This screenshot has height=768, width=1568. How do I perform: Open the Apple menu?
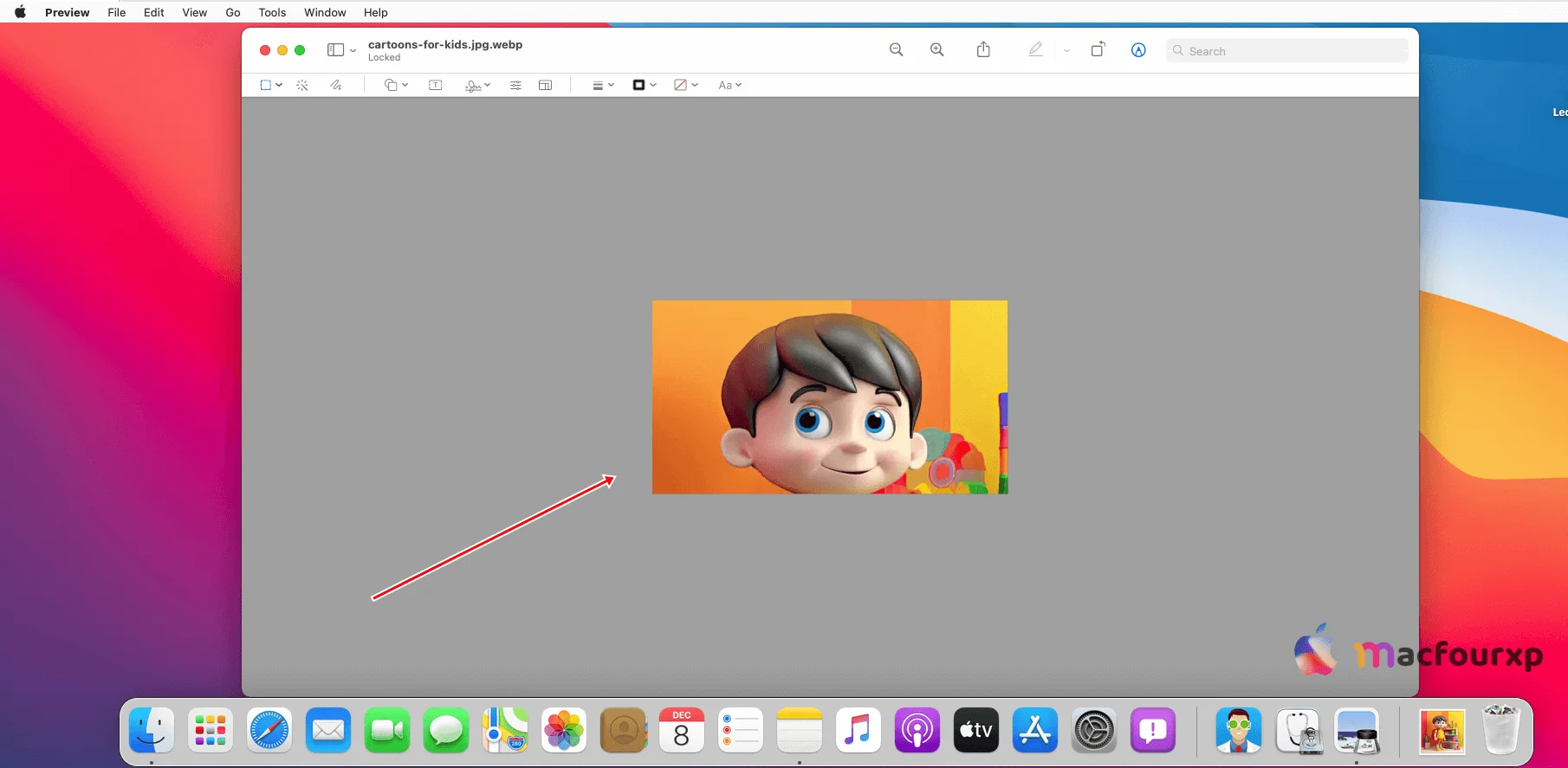(20, 12)
